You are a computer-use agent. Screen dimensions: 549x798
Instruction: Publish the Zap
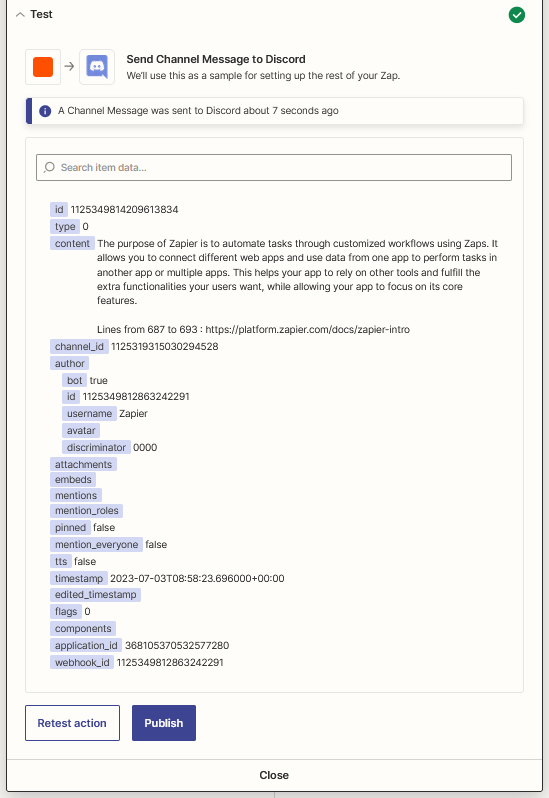(x=164, y=723)
